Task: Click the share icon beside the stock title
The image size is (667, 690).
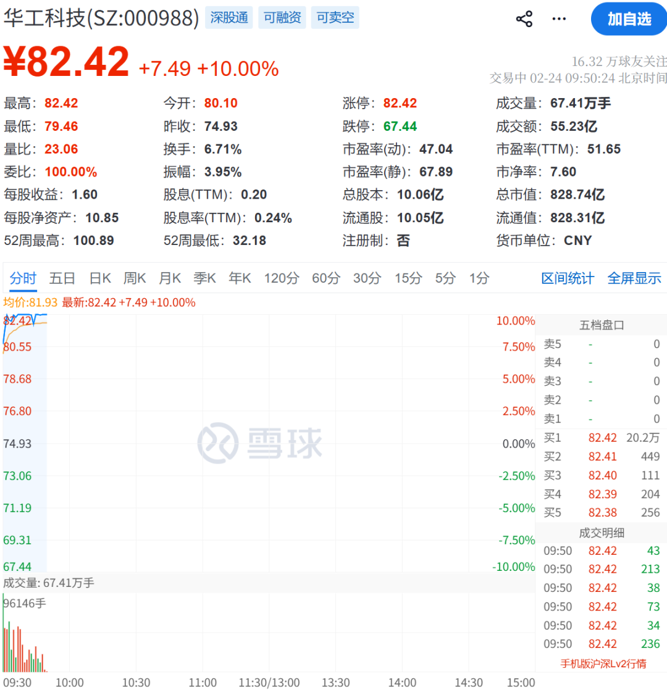Action: (523, 18)
